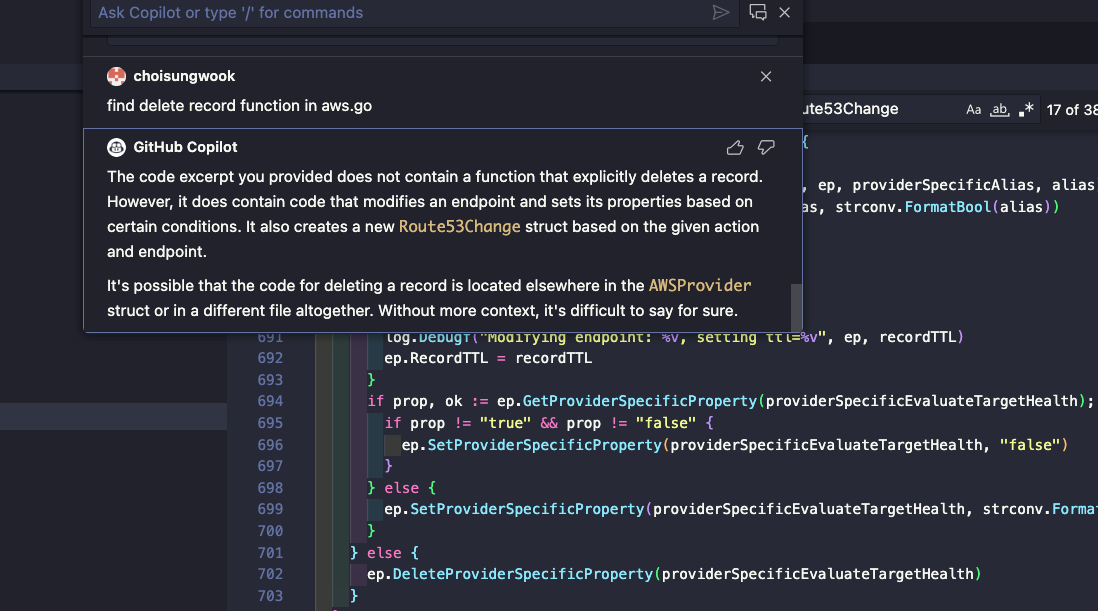Click the '17 of 38' find results count
The width and height of the screenshot is (1098, 611).
click(1071, 110)
